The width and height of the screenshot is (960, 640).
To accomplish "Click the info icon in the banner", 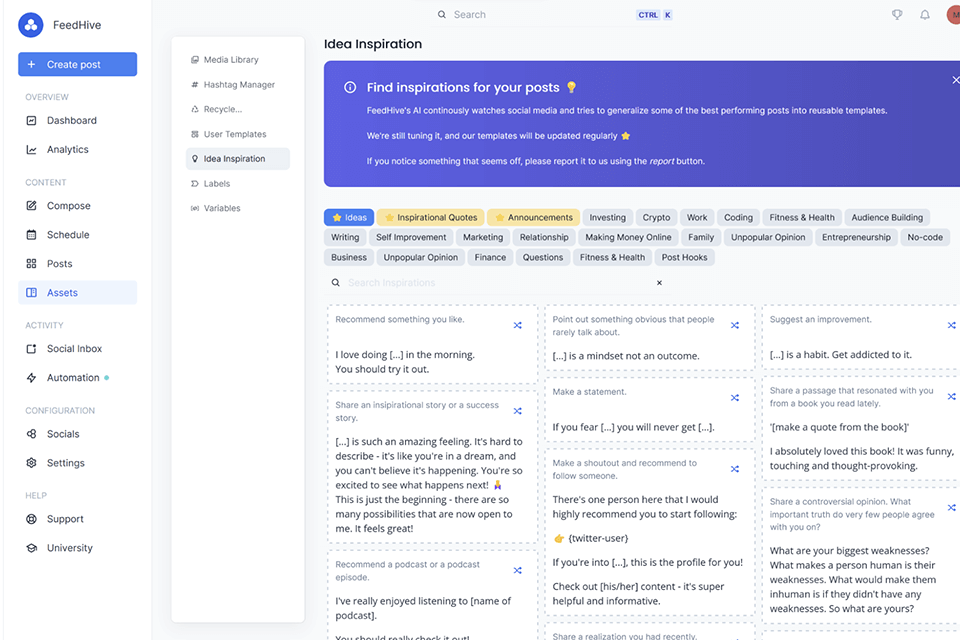I will tap(350, 88).
